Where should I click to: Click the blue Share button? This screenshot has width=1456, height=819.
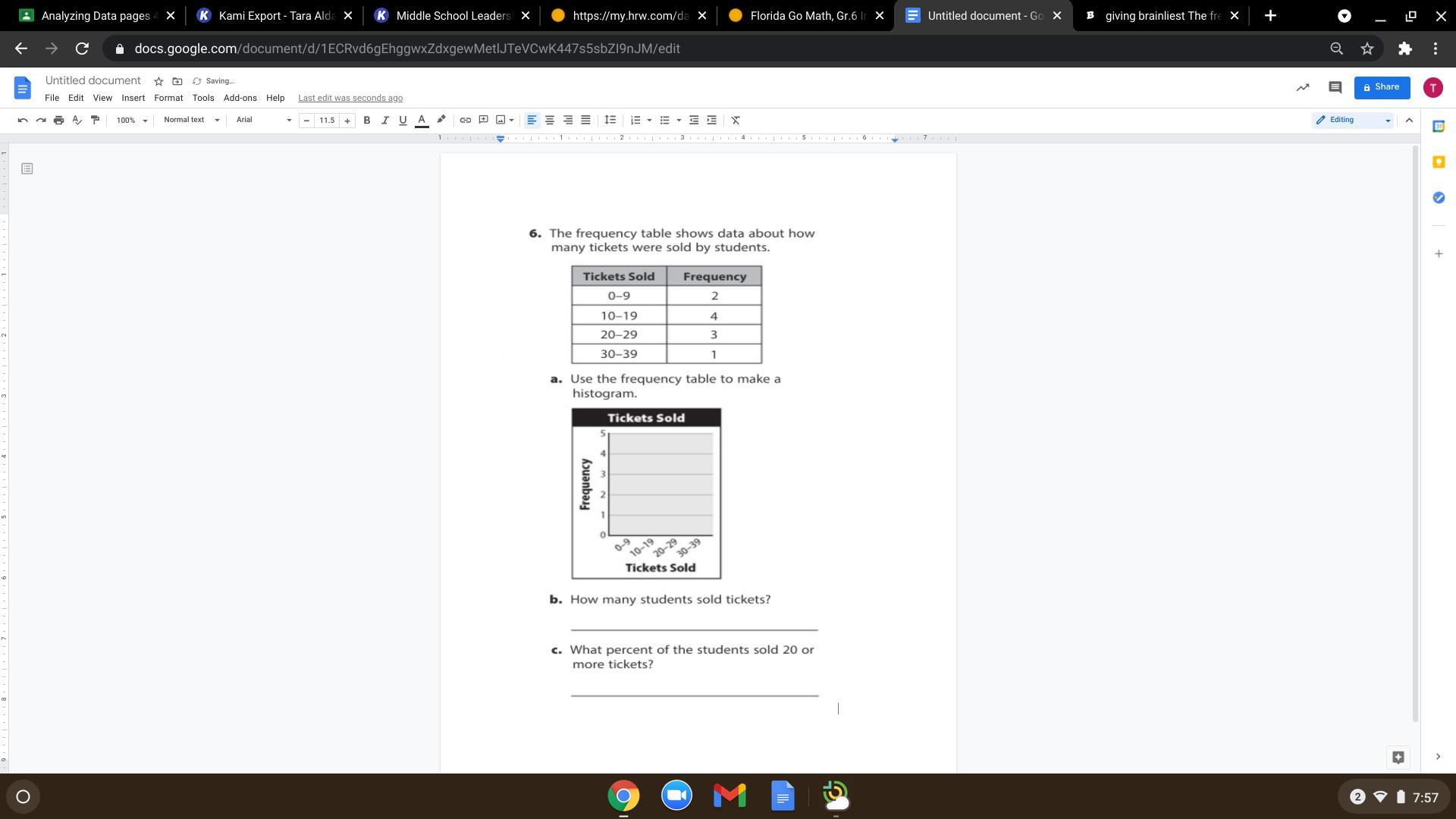pyautogui.click(x=1381, y=87)
